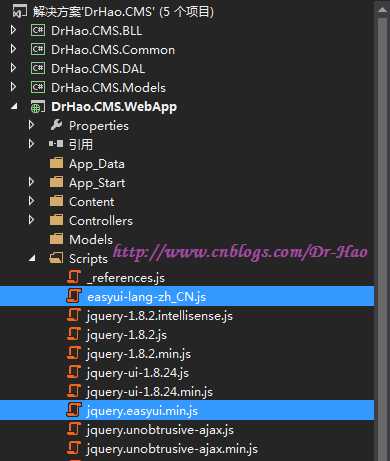The width and height of the screenshot is (390, 461).
Task: Expand the DrHao.CMS.DAL project node
Action: (13, 68)
